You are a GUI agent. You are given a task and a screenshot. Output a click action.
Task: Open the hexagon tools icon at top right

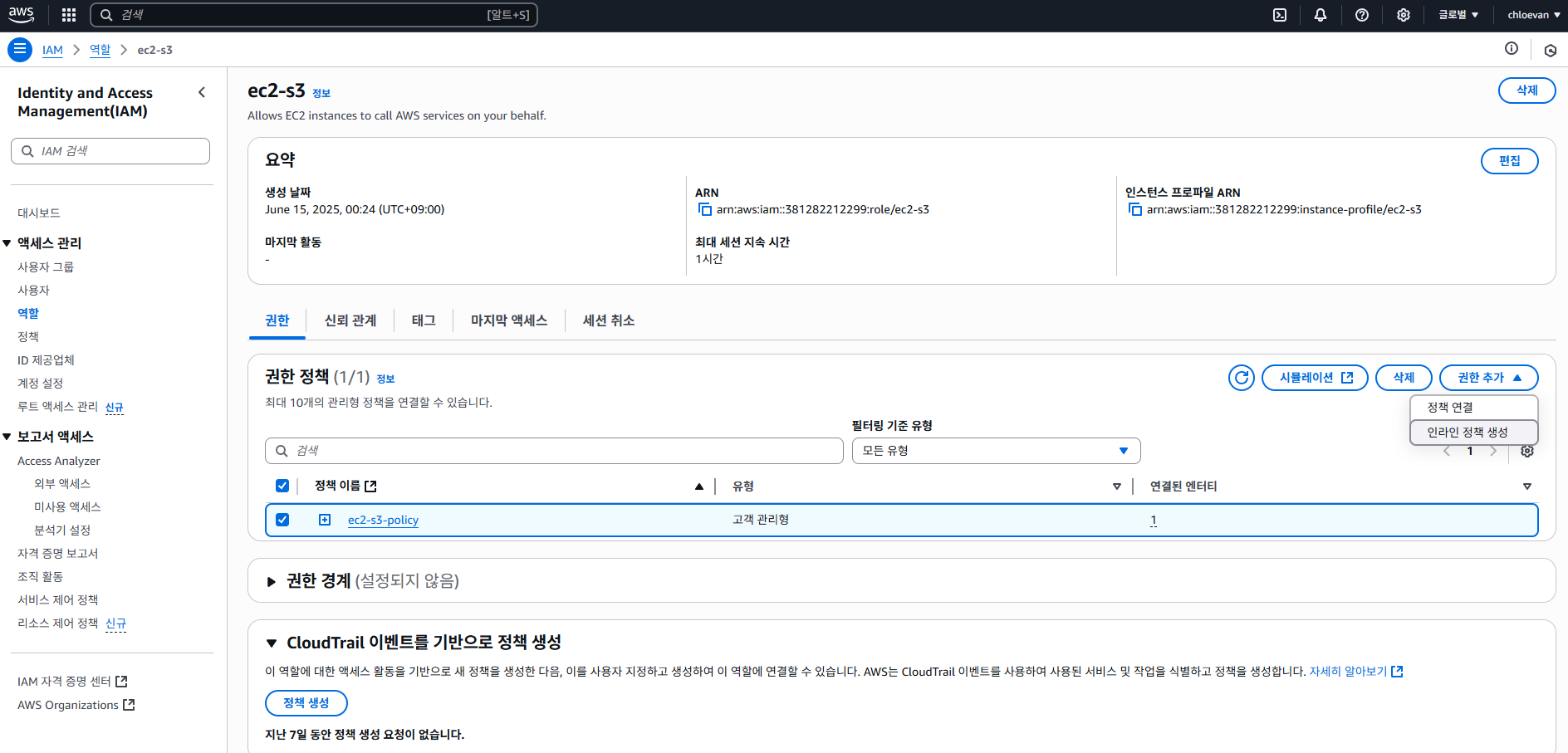pos(1550,50)
